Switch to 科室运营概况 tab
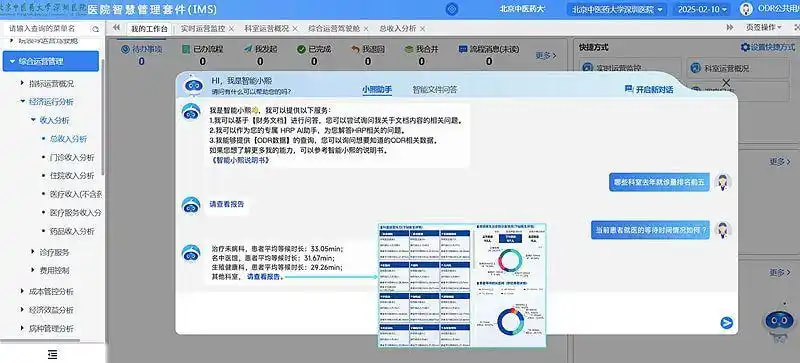This screenshot has height=363, width=800. click(x=266, y=29)
